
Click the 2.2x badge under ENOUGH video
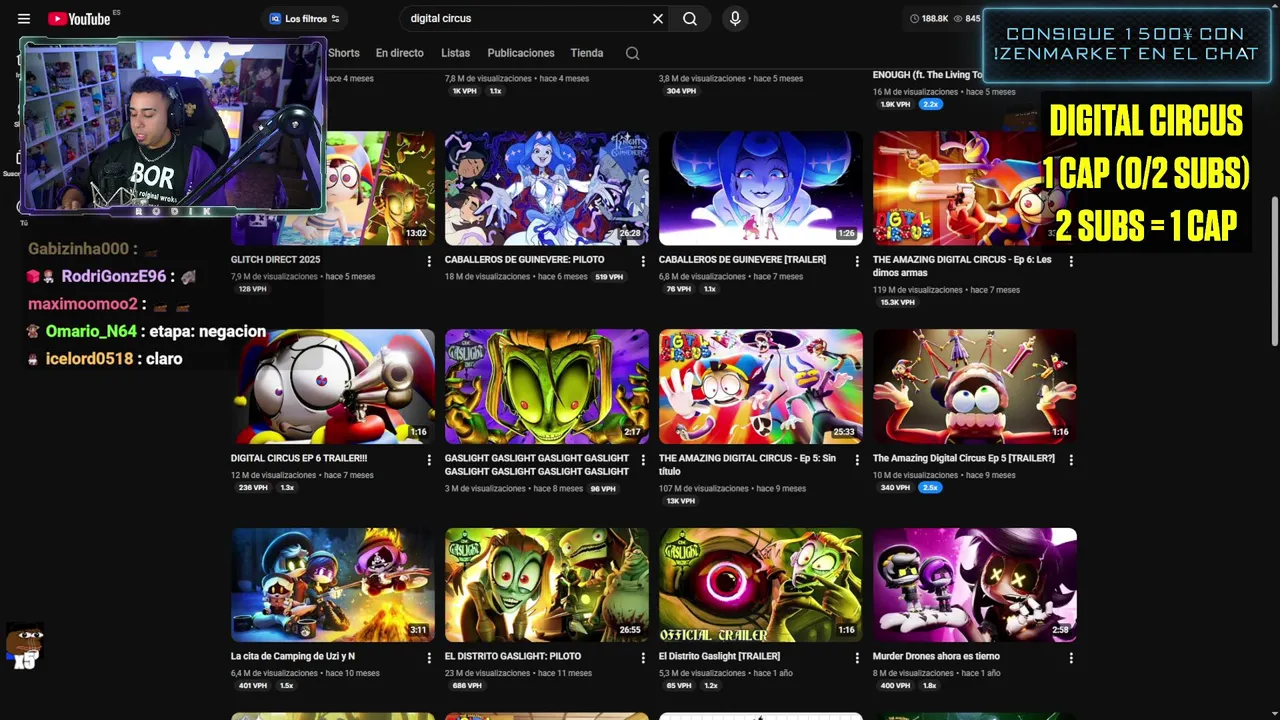[931, 104]
